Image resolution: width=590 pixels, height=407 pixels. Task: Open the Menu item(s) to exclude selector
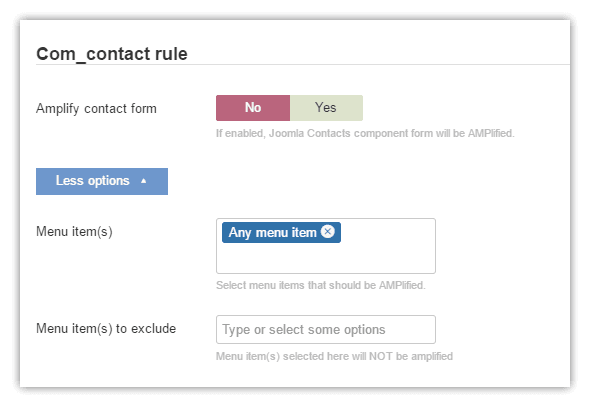point(326,330)
